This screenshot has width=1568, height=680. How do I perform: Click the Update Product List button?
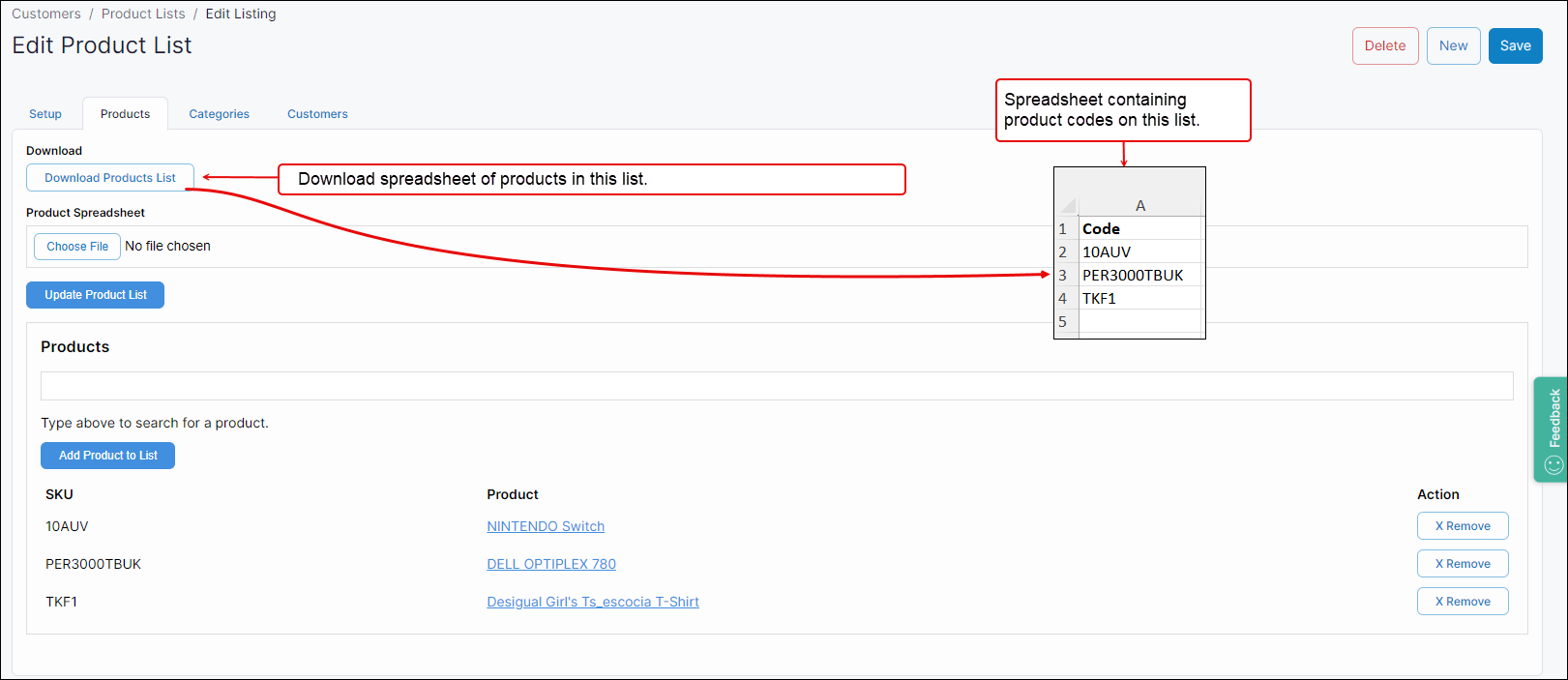pyautogui.click(x=95, y=295)
